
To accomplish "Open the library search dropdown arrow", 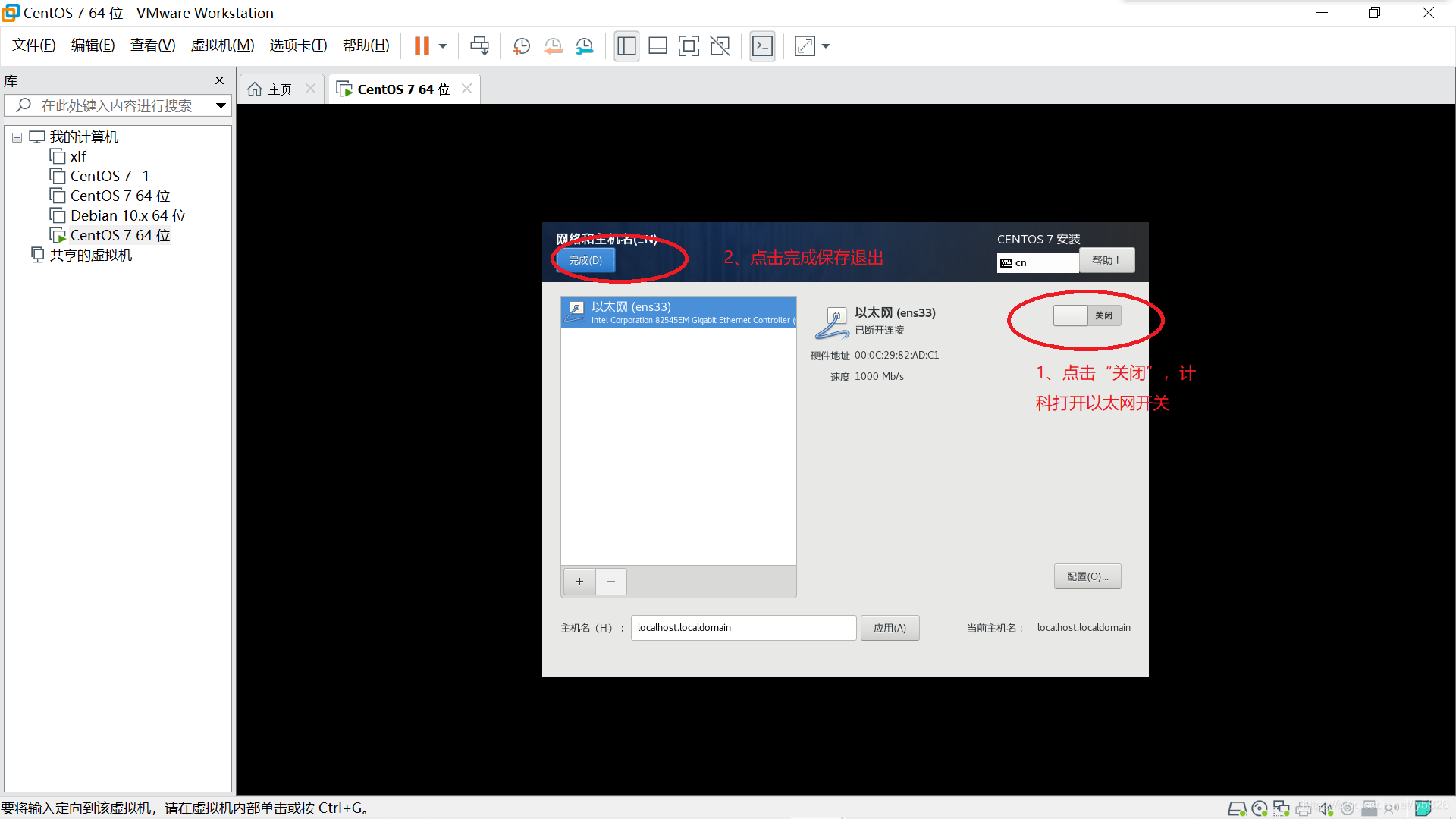I will [221, 105].
